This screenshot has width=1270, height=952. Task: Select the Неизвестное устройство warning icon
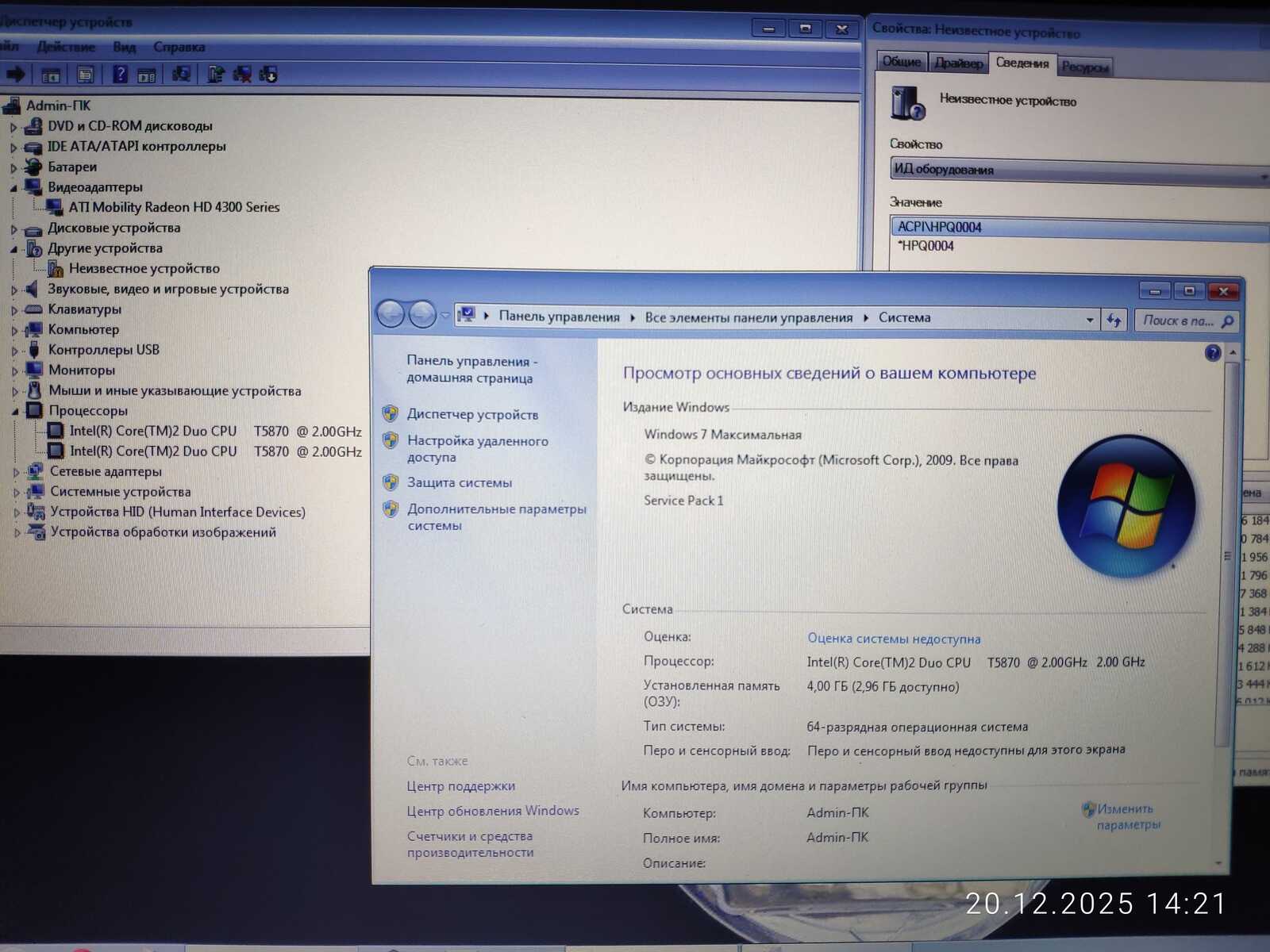point(56,269)
